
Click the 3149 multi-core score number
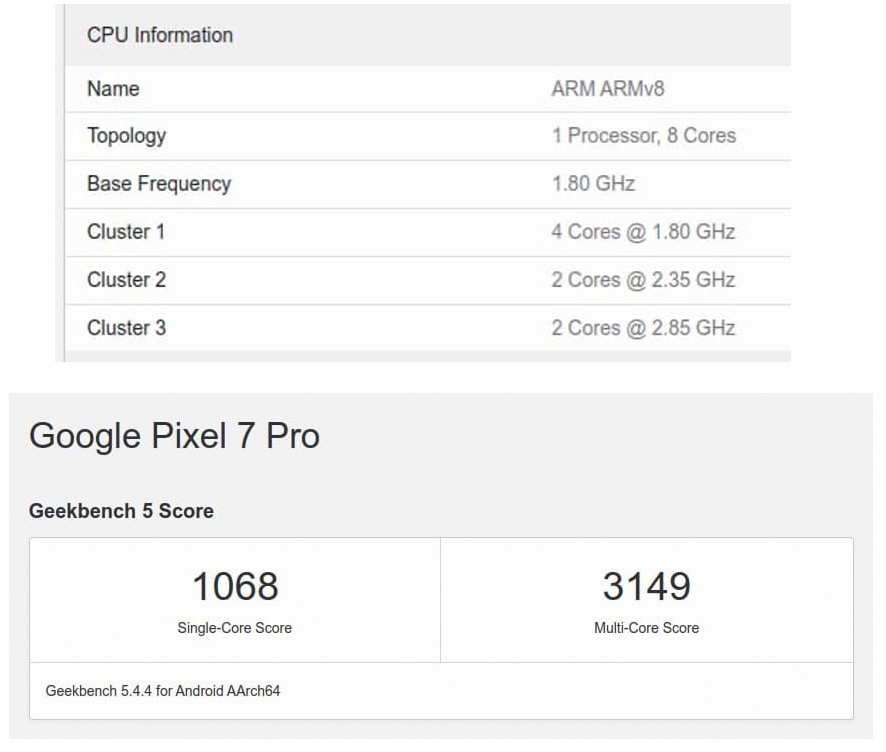click(x=646, y=587)
